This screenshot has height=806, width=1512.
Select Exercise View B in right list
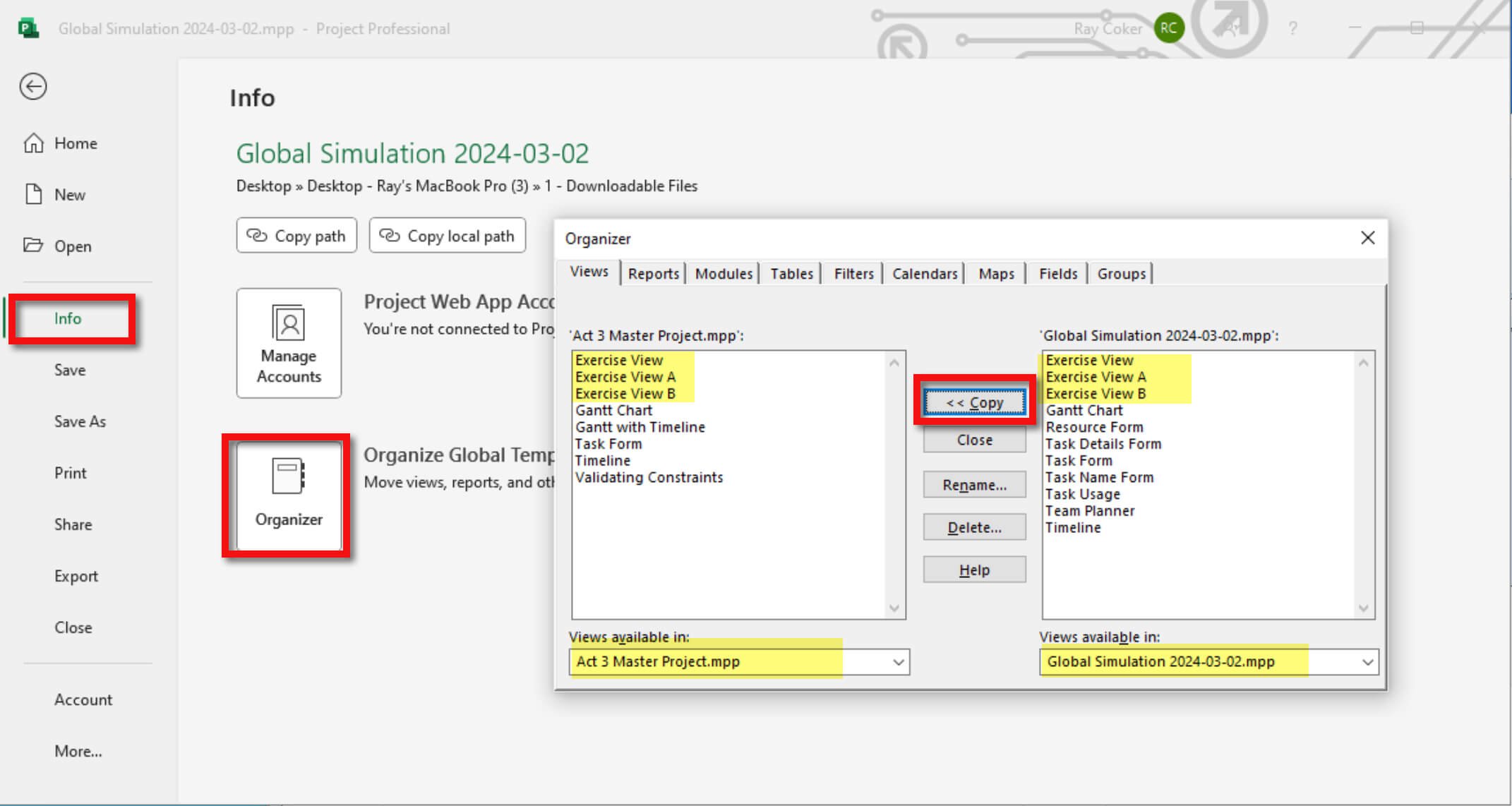[1096, 394]
